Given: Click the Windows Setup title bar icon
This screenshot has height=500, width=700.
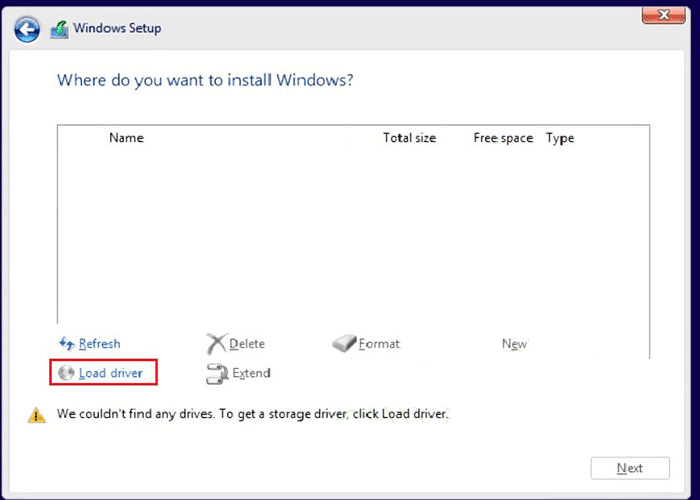Looking at the screenshot, I should click(59, 29).
